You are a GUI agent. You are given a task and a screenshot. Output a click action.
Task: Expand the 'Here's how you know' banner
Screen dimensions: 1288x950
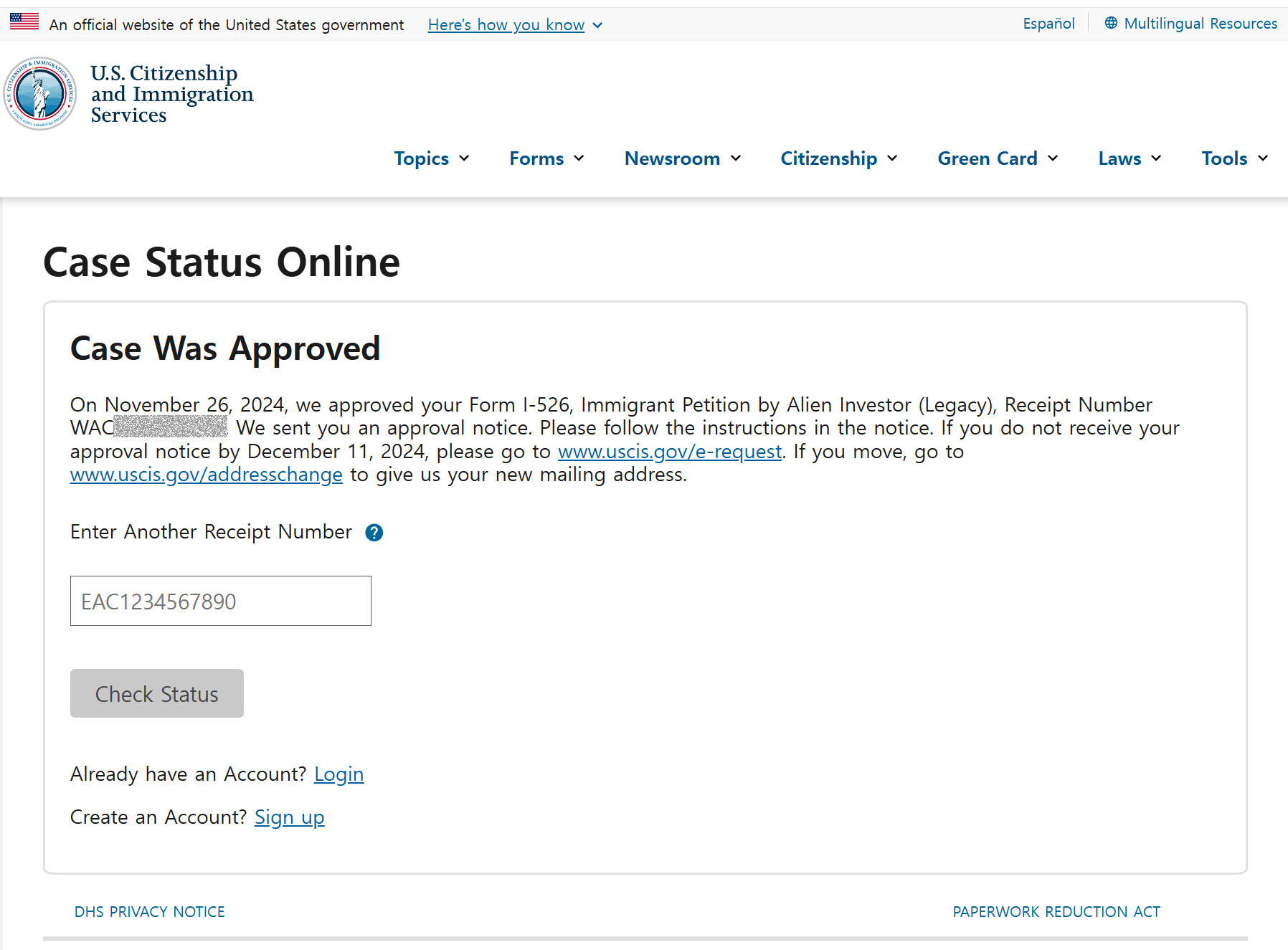pos(515,25)
